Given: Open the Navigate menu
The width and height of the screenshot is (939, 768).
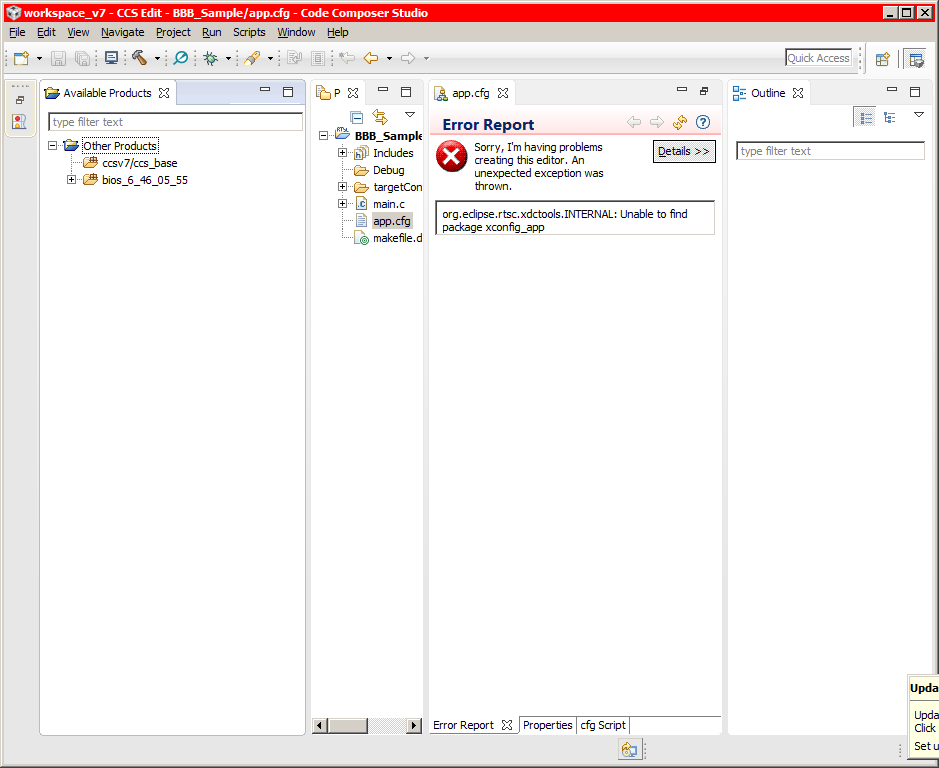Looking at the screenshot, I should pyautogui.click(x=122, y=32).
